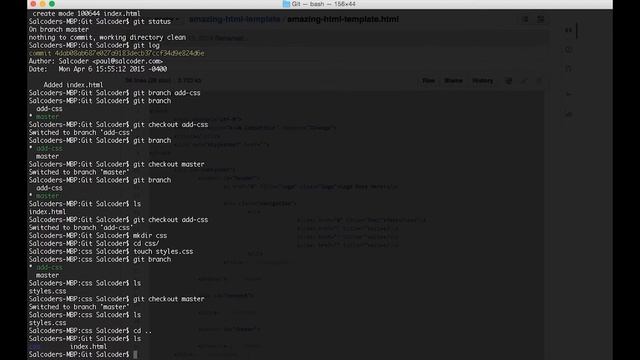Click the 'Date: Mon Apr 6' line
The image size is (640, 360).
pos(98,69)
